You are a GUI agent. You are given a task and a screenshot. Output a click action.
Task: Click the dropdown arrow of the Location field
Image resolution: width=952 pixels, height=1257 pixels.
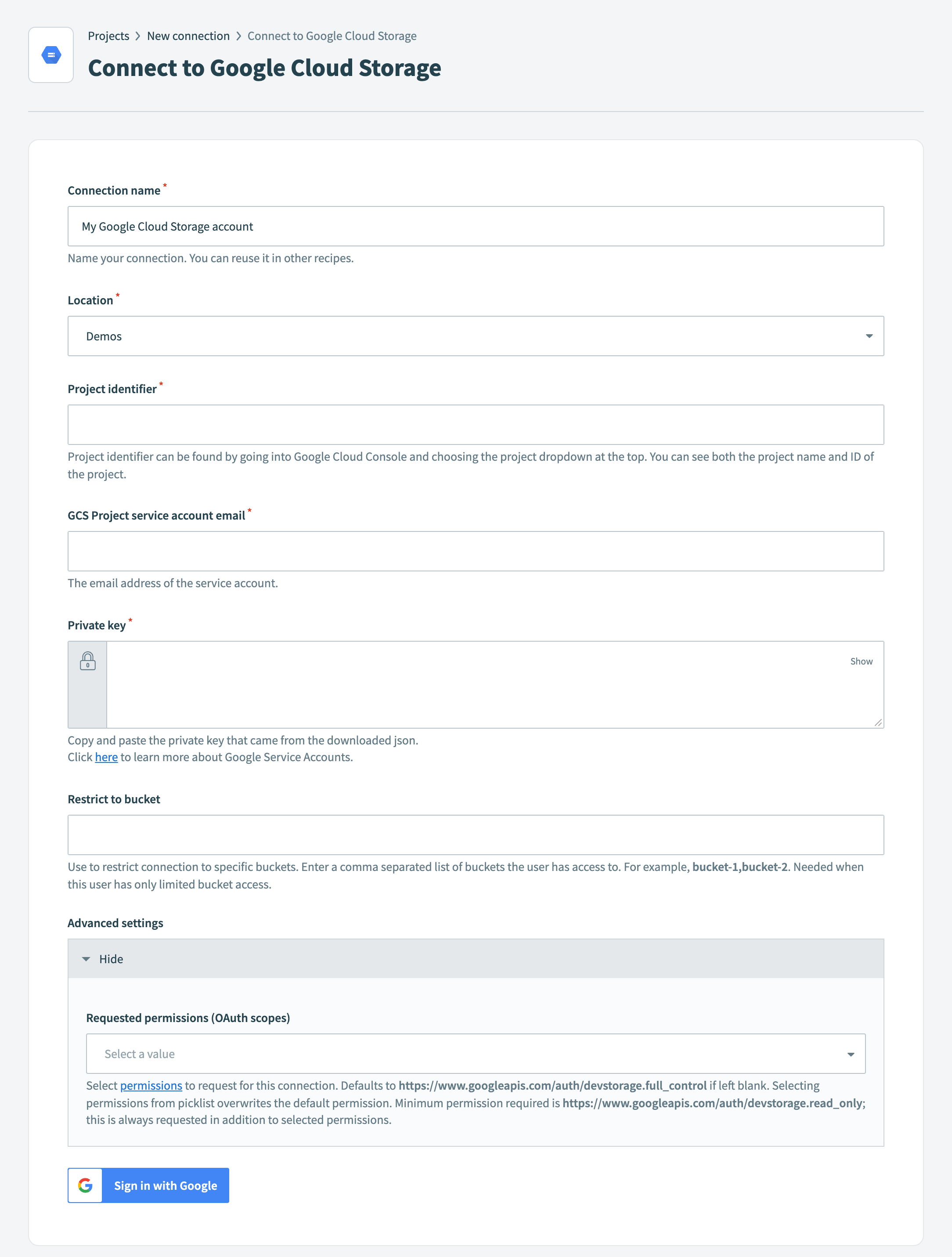[870, 336]
